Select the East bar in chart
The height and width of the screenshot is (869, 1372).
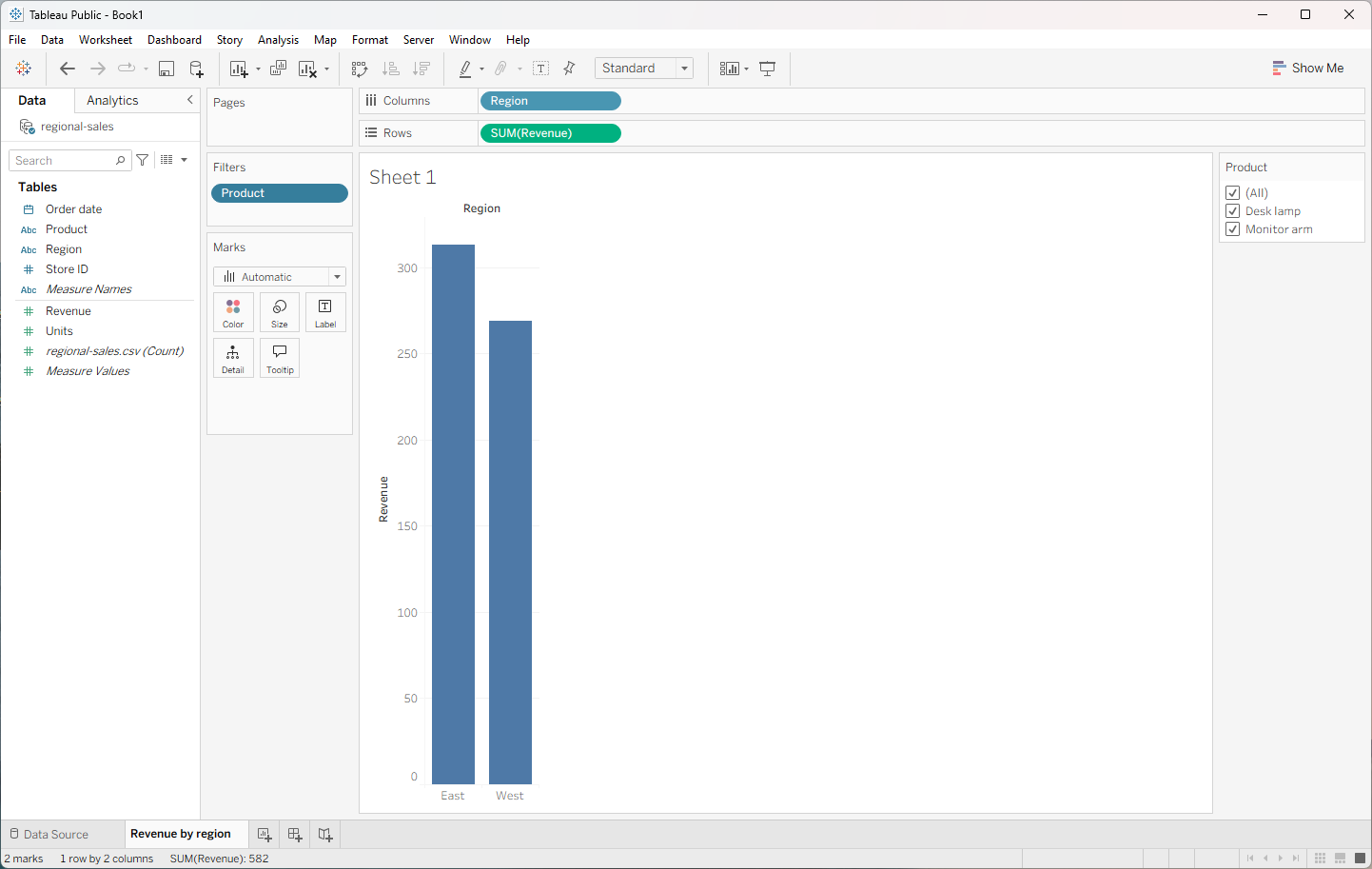click(x=453, y=514)
